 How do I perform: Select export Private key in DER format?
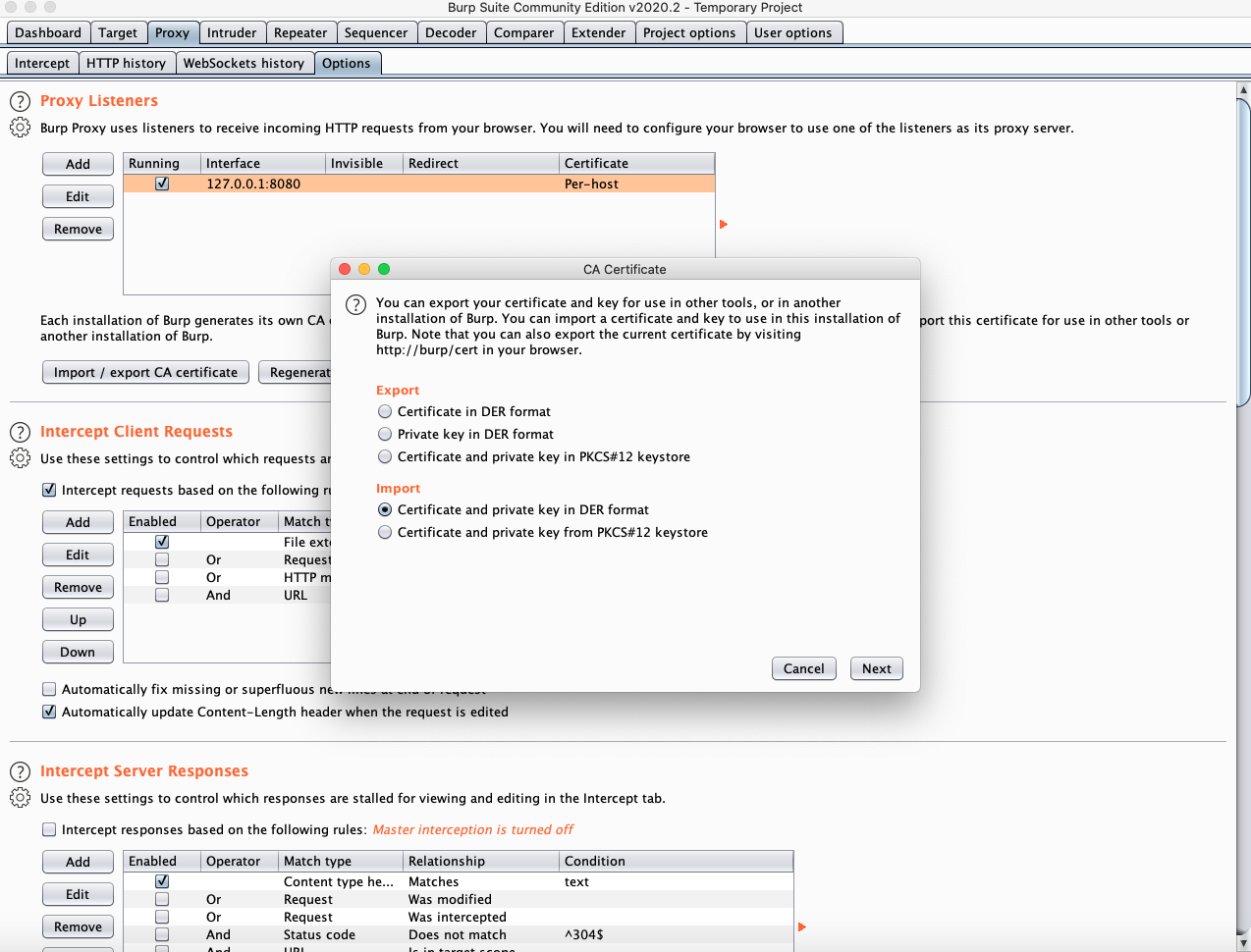tap(385, 434)
